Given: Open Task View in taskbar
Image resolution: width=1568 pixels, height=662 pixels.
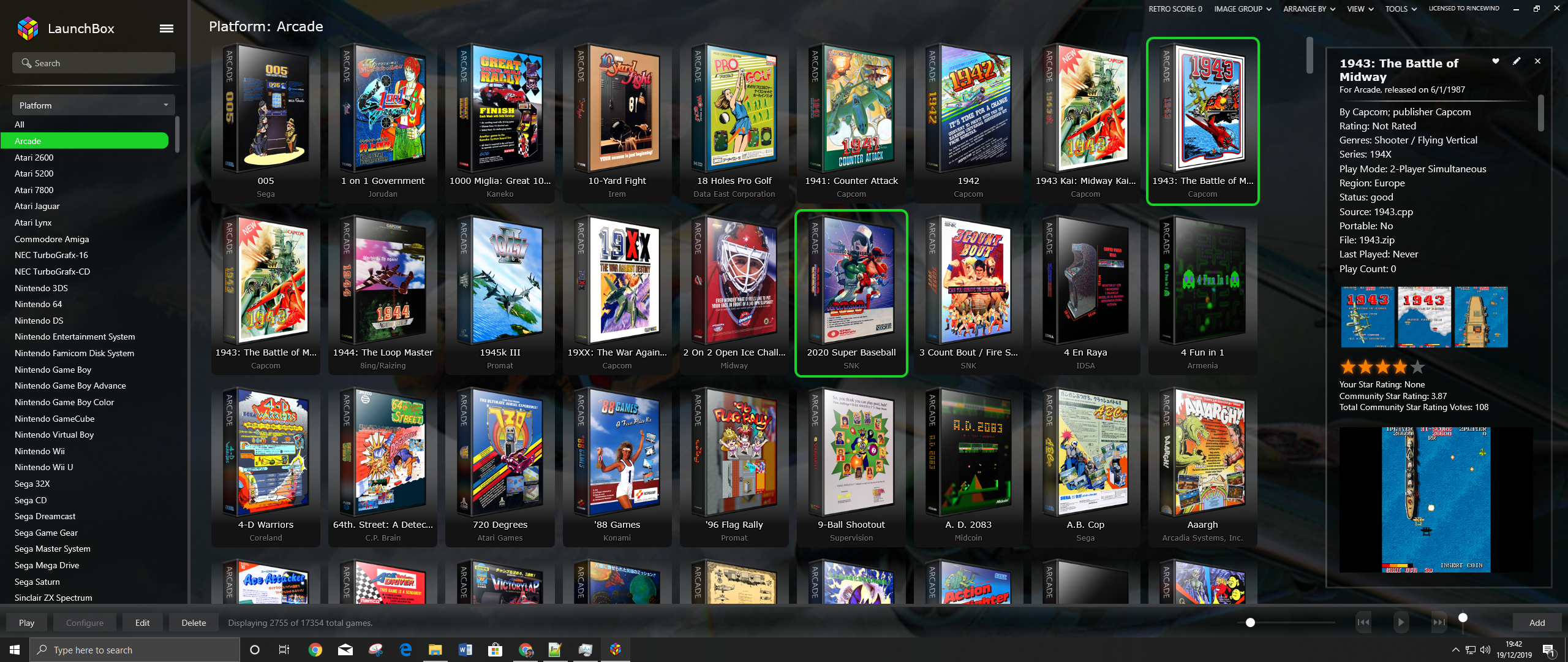Looking at the screenshot, I should [284, 650].
